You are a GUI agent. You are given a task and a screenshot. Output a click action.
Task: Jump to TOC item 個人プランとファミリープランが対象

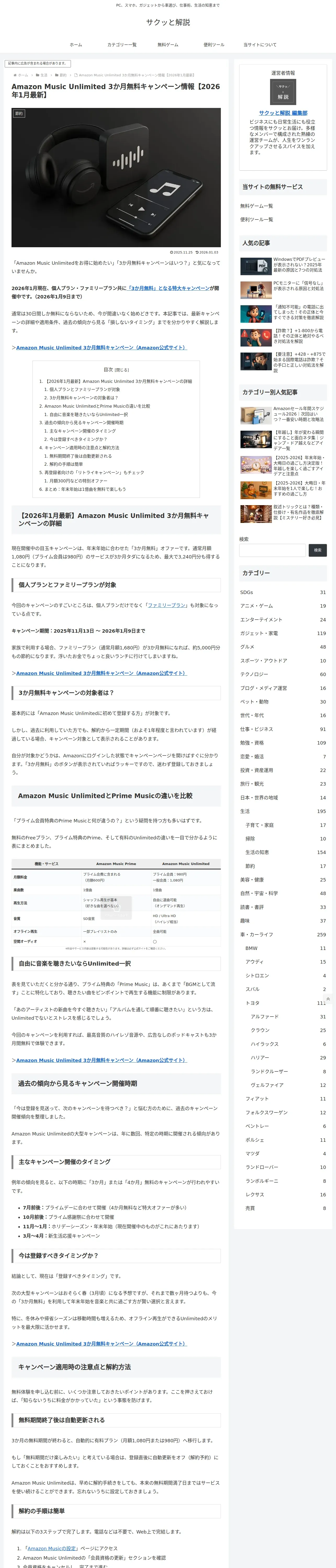click(x=85, y=390)
